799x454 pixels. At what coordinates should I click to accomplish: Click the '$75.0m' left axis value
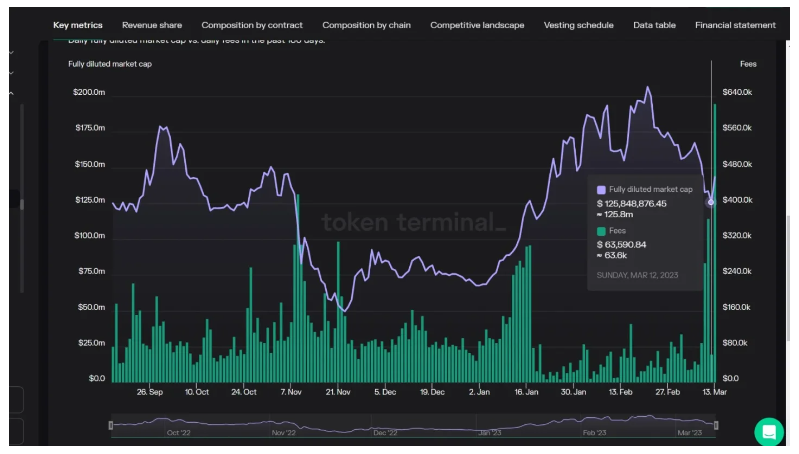click(x=91, y=271)
